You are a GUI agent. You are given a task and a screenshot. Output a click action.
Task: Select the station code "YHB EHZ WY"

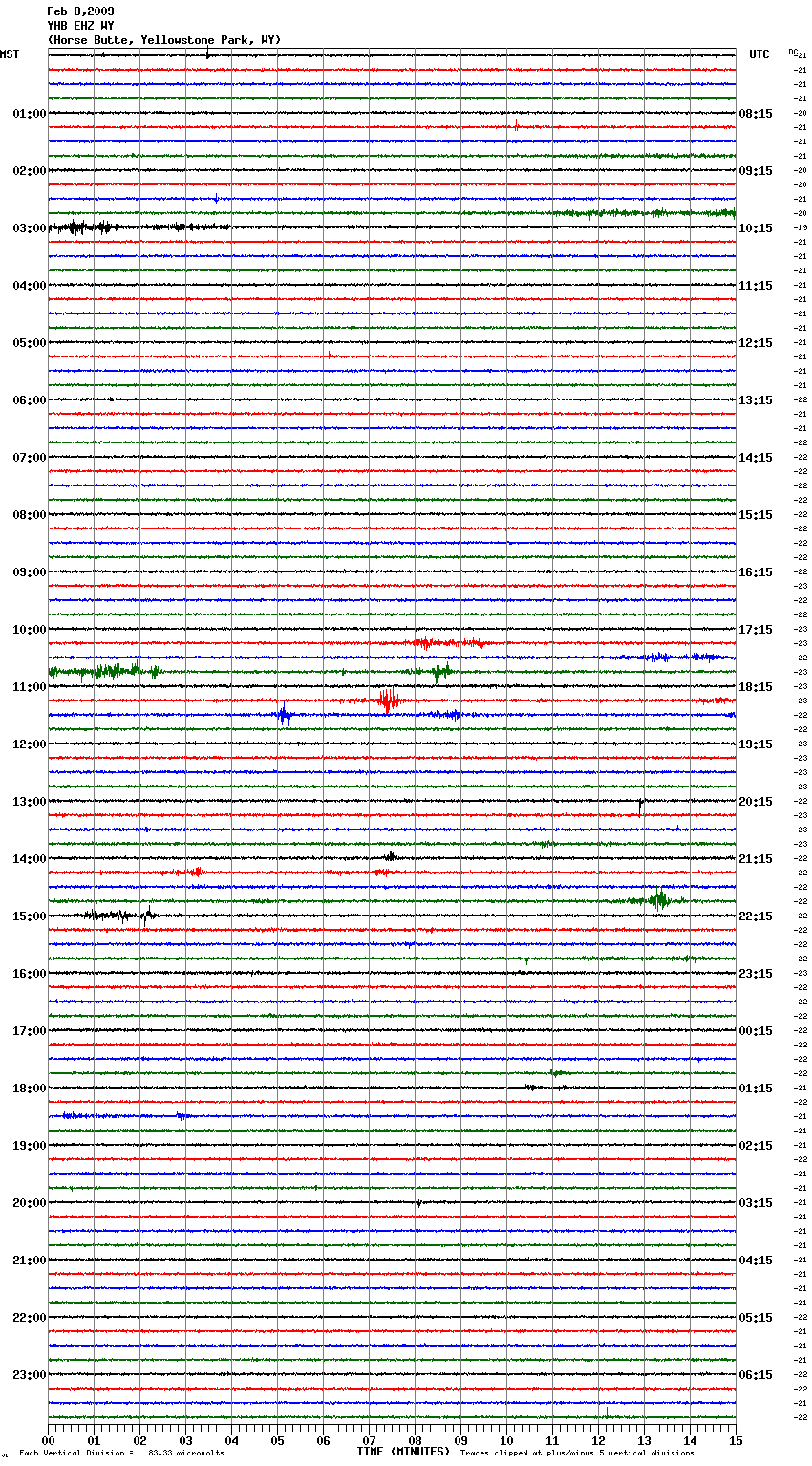[80, 26]
